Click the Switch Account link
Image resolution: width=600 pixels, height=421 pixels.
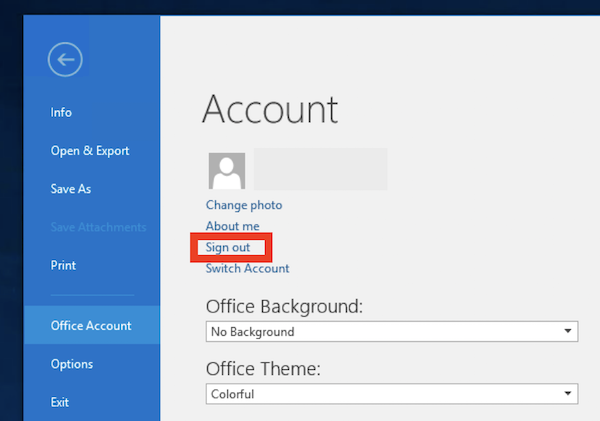coord(247,268)
